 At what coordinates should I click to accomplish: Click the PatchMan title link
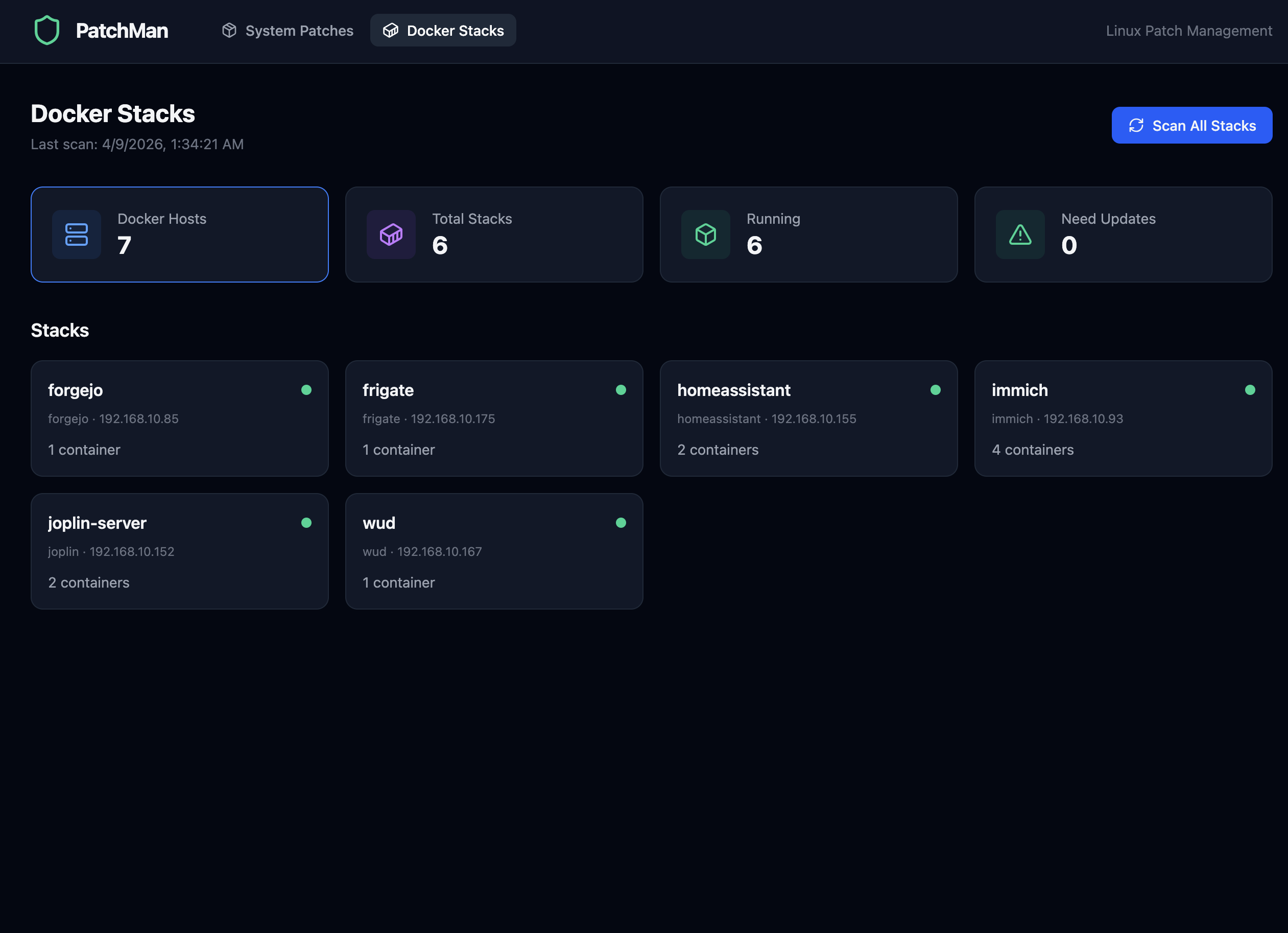[x=123, y=31]
